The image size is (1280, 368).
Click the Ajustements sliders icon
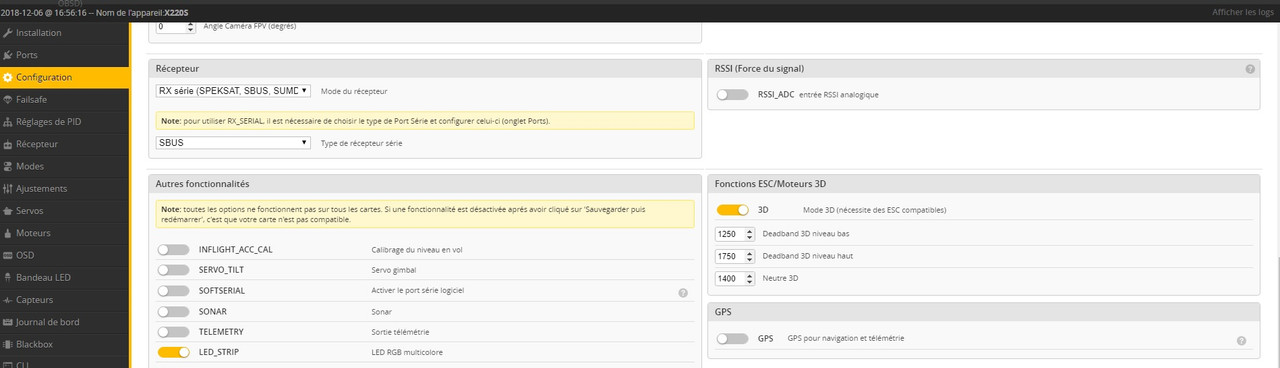[8, 188]
